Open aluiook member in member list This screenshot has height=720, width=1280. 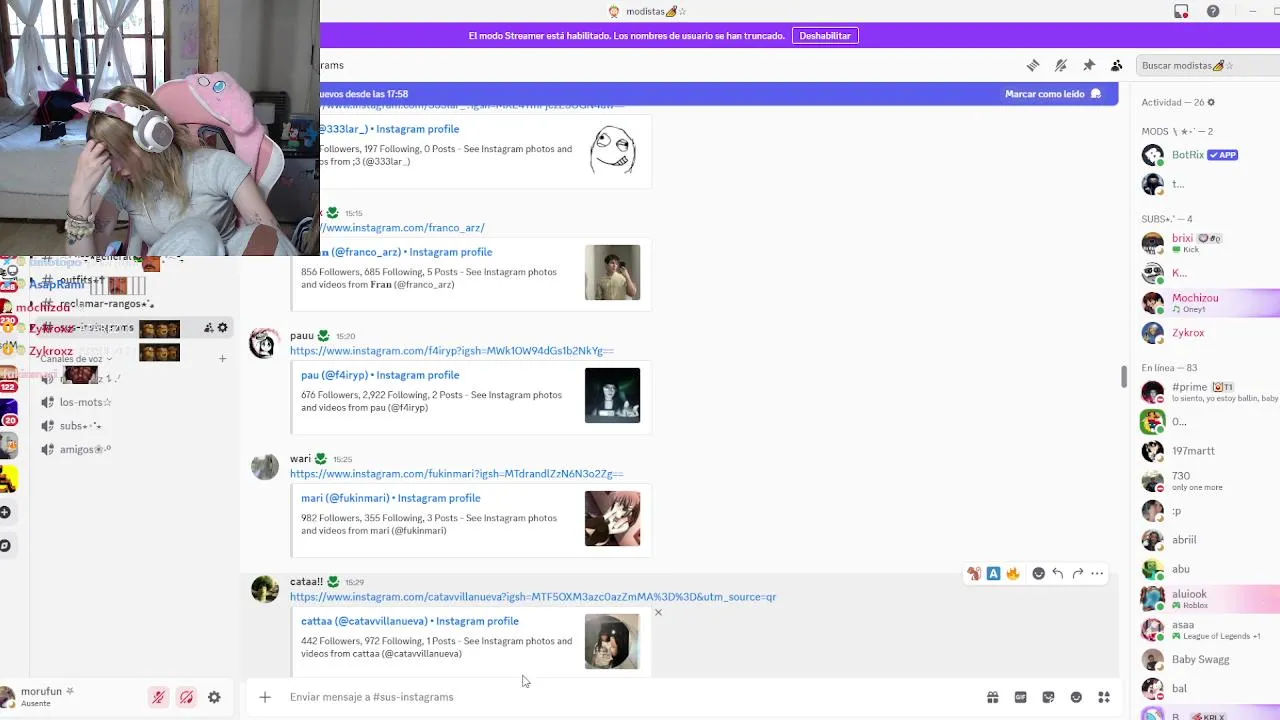[x=1208, y=598]
